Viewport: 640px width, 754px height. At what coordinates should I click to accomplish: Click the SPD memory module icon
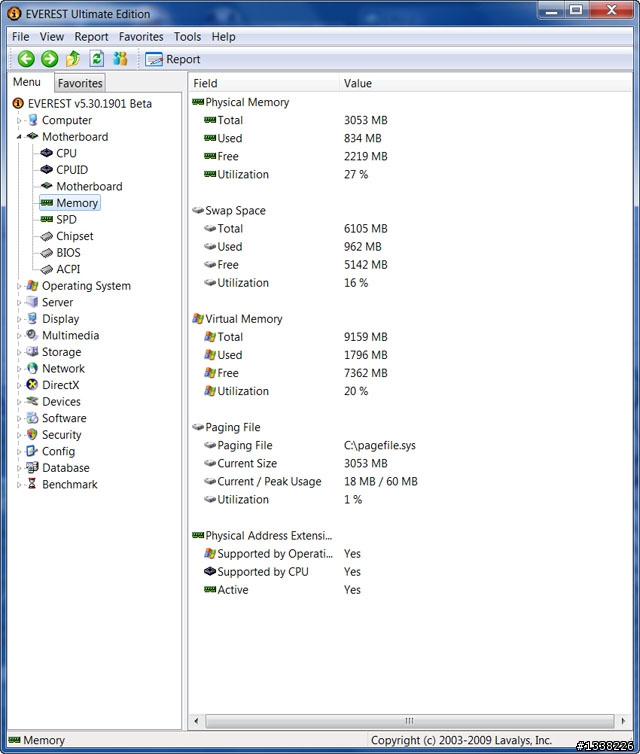point(47,219)
